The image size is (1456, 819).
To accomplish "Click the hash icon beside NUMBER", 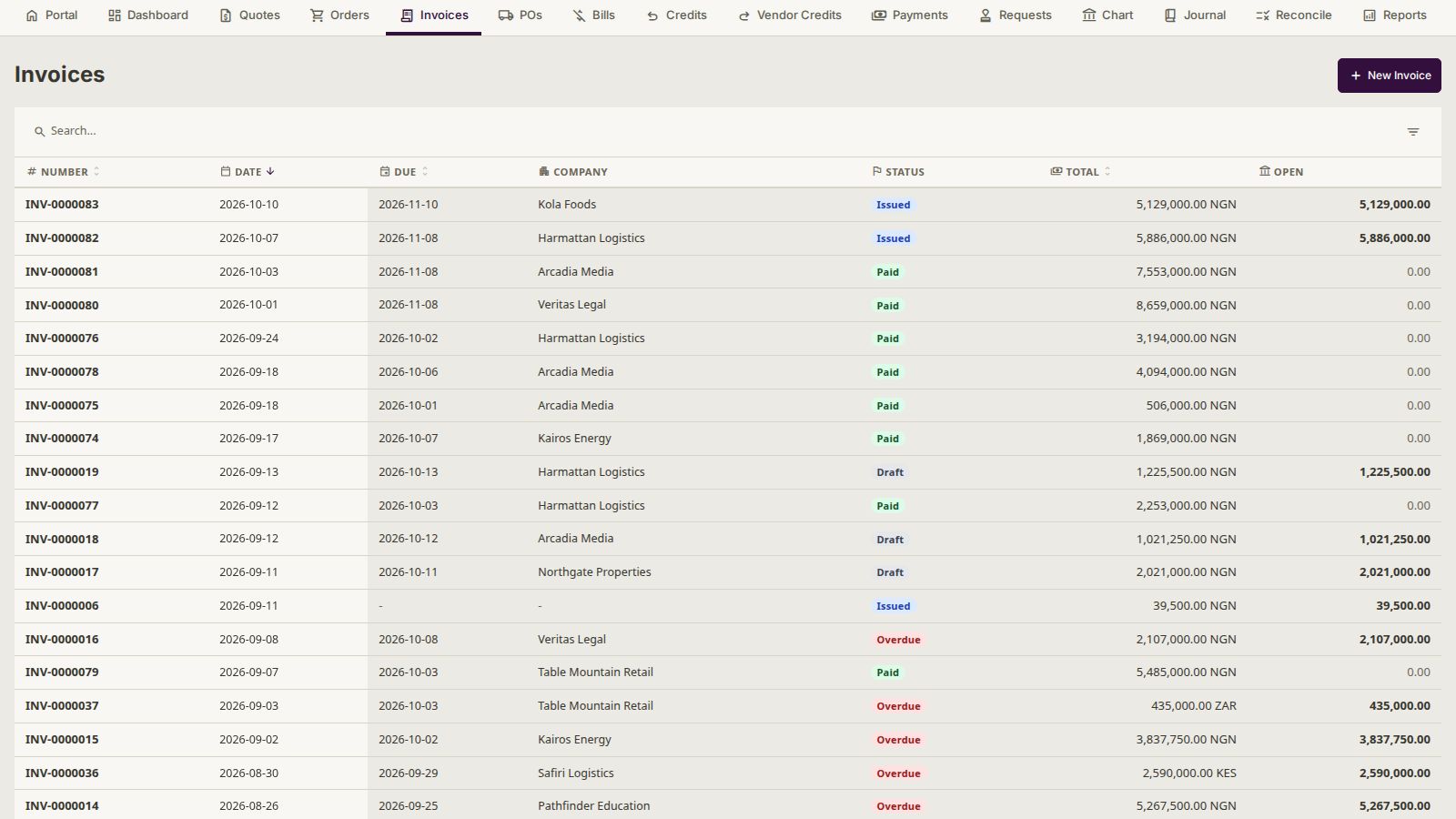I will 32,171.
